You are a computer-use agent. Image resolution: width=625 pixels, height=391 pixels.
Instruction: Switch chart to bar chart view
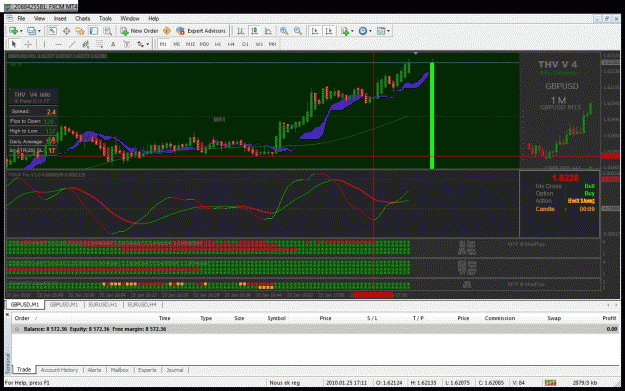pos(240,31)
